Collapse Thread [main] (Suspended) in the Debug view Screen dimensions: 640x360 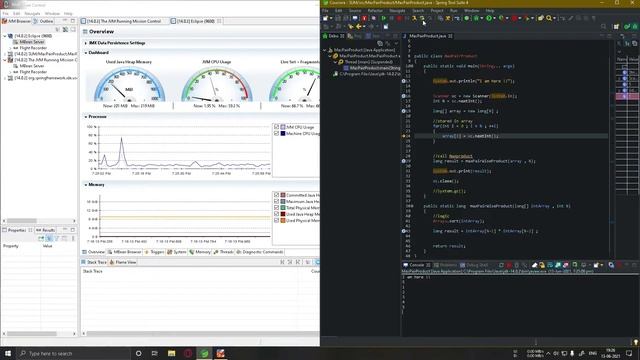[335, 62]
